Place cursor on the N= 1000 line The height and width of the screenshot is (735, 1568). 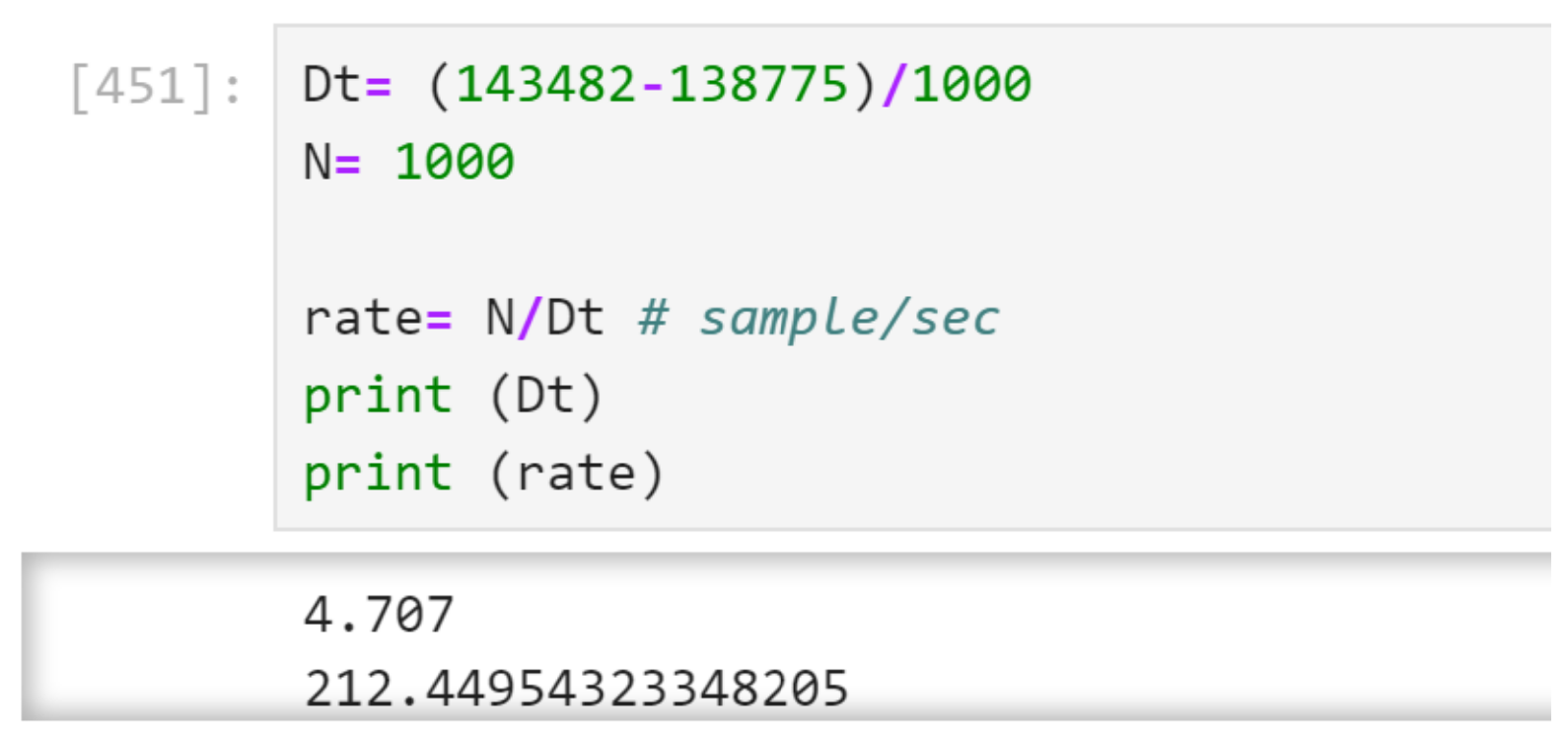pyautogui.click(x=408, y=162)
